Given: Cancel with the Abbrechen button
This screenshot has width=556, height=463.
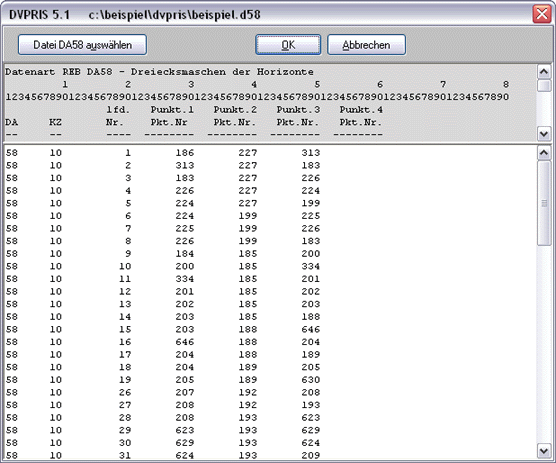Looking at the screenshot, I should pyautogui.click(x=366, y=45).
